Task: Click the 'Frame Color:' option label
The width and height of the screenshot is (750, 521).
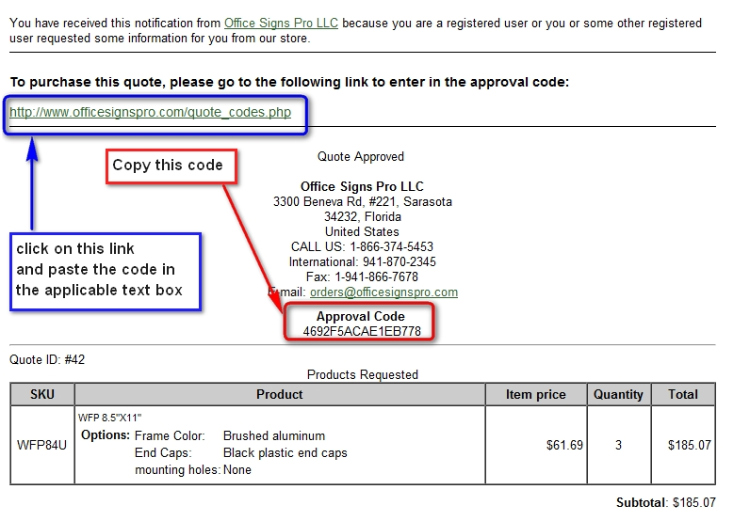Action: (170, 436)
